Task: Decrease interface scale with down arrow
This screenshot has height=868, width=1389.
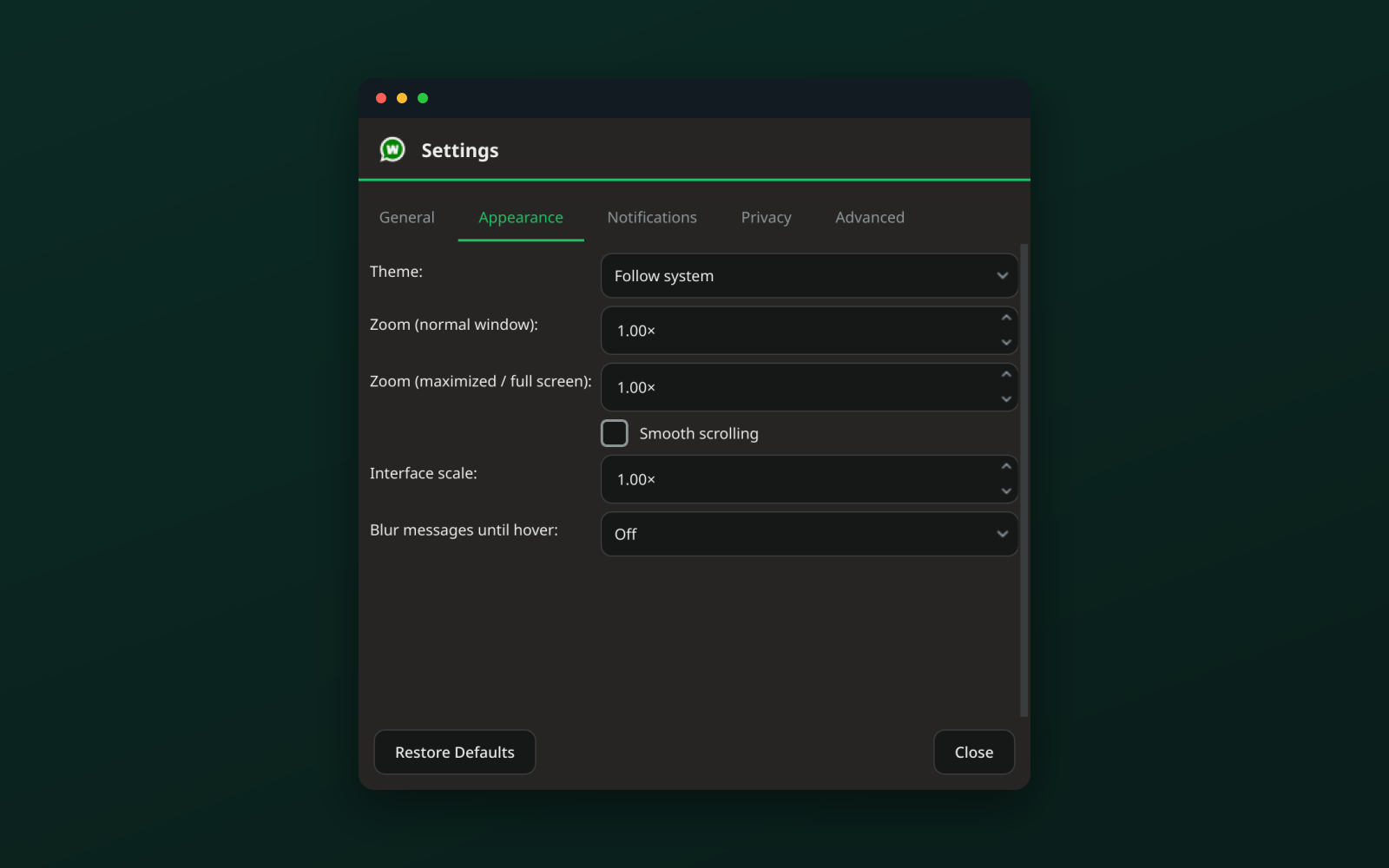Action: [1006, 491]
